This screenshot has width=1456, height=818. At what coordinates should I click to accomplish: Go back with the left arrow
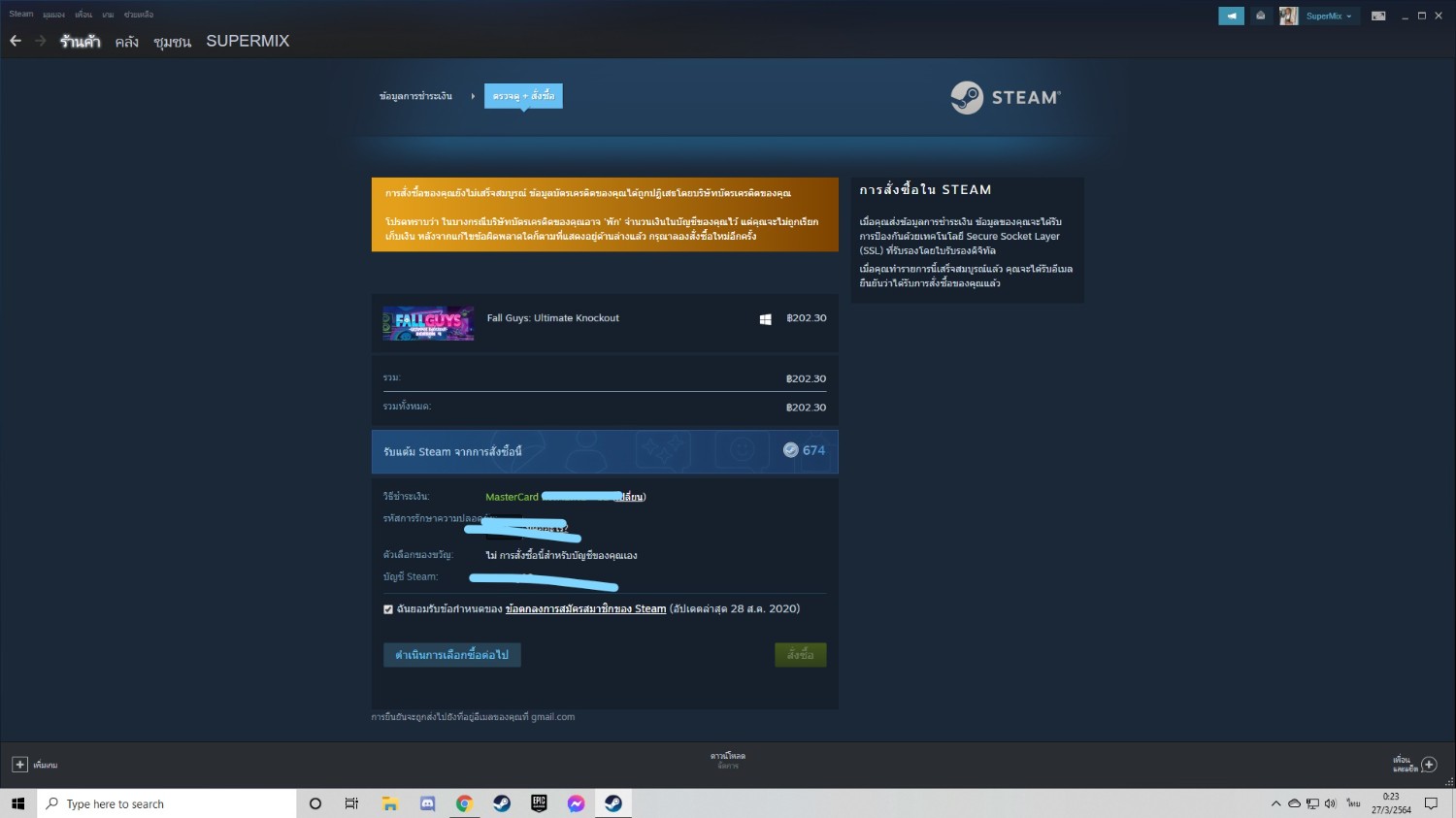tap(16, 41)
